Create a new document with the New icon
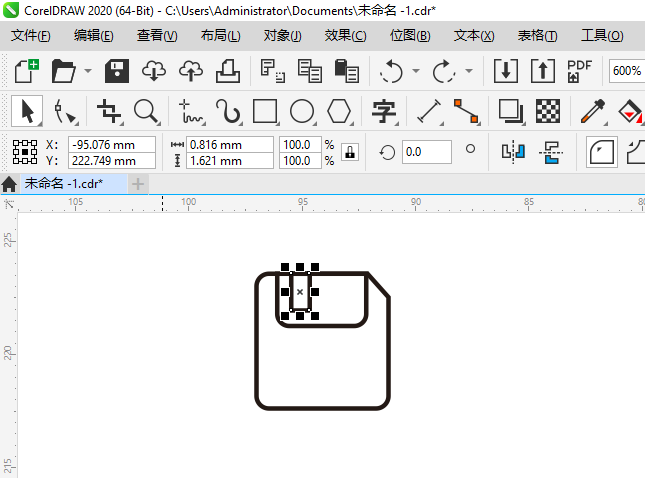645x478 pixels. pos(27,71)
